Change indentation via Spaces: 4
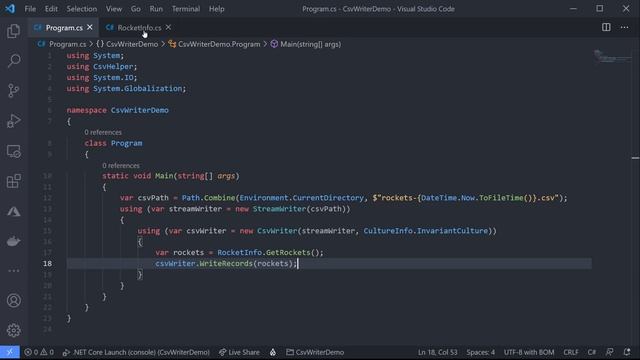Screen dimensions: 640x360 480,352
